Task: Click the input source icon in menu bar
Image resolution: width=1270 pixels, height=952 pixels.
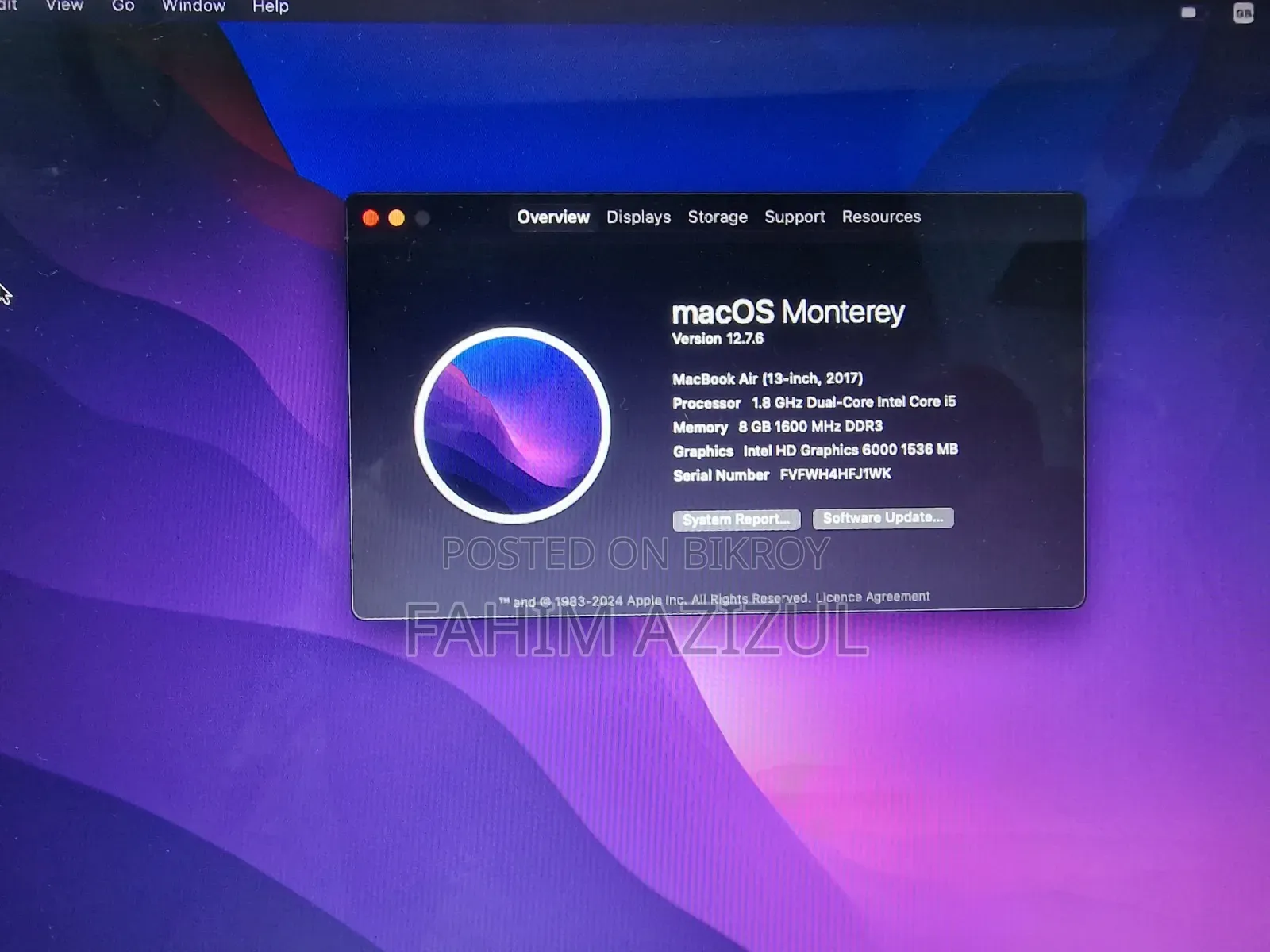Action: pos(1244,13)
